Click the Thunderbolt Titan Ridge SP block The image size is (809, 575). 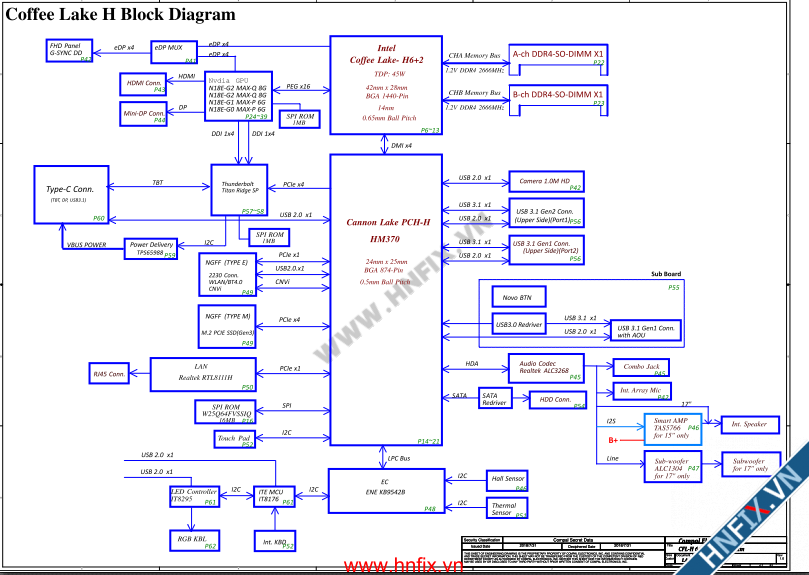point(240,188)
